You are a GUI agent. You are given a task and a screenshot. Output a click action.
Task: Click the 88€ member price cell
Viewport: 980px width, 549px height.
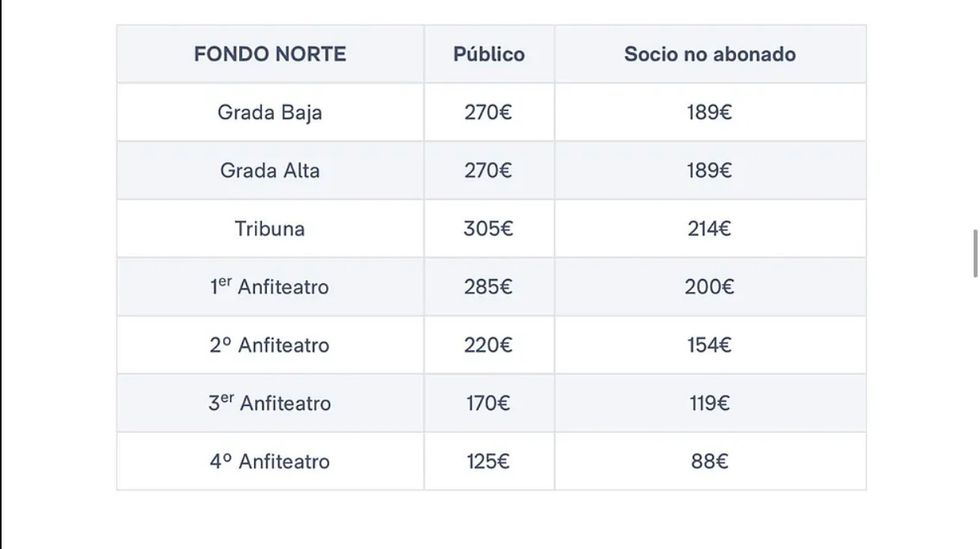(x=710, y=461)
